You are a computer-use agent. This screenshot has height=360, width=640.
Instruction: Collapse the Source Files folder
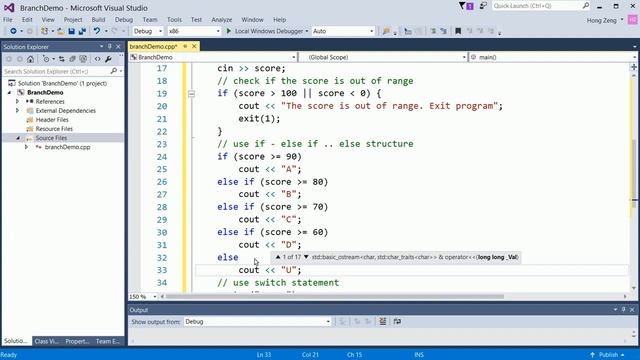[18, 138]
